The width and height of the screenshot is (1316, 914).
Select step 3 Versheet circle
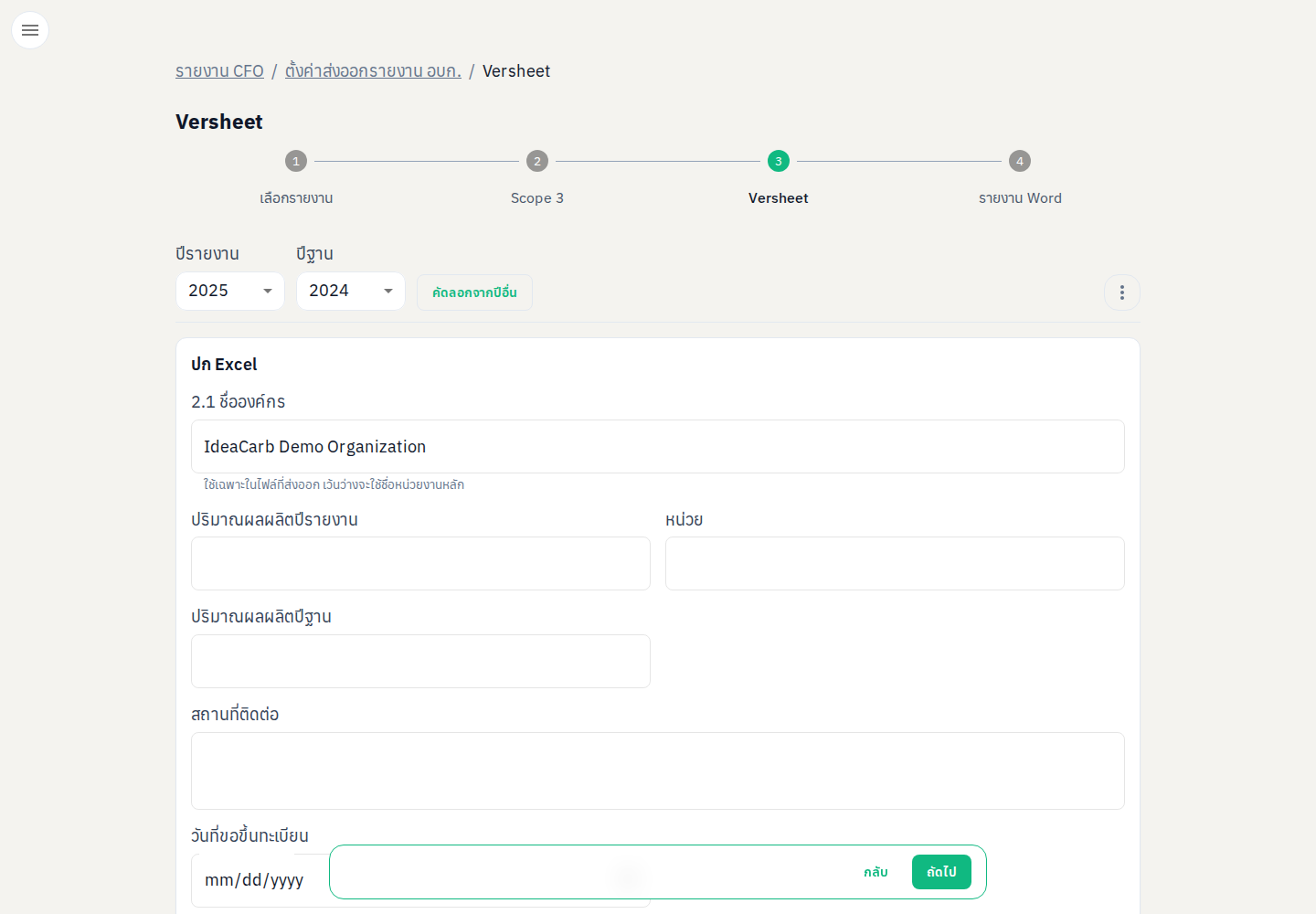[x=779, y=161]
